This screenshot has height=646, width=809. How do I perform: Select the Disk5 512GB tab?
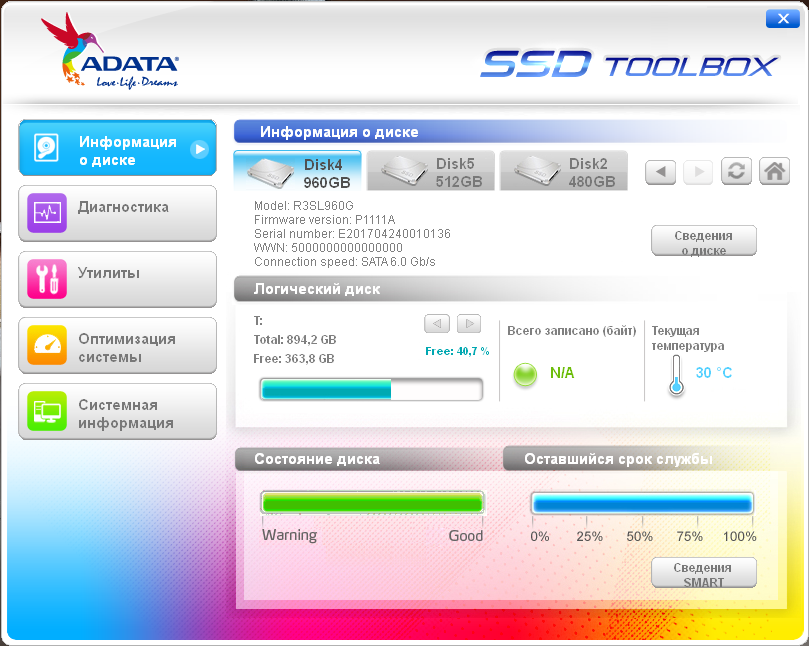(430, 171)
